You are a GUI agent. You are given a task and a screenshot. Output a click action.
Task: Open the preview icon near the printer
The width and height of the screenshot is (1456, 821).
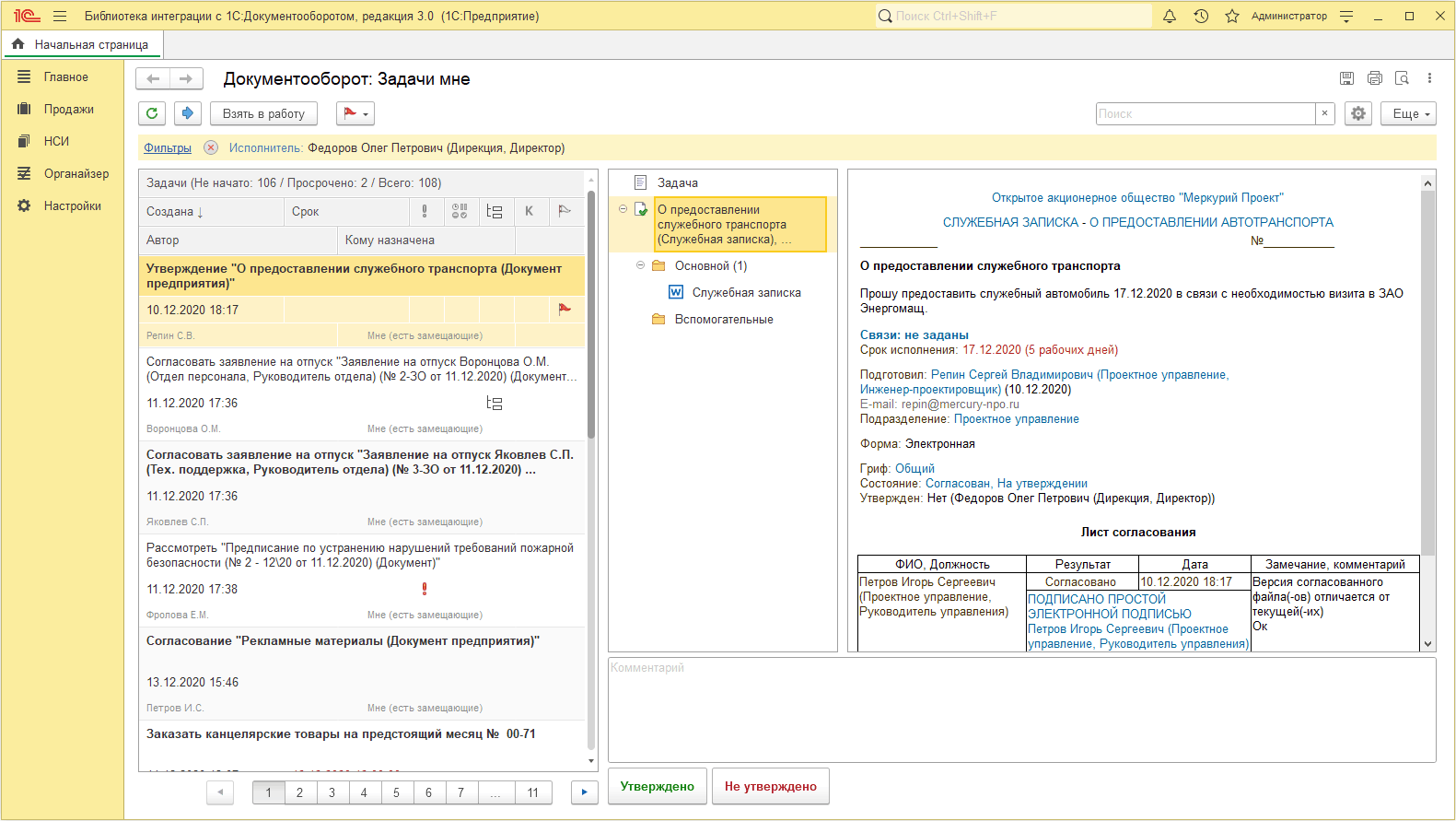[x=1403, y=79]
